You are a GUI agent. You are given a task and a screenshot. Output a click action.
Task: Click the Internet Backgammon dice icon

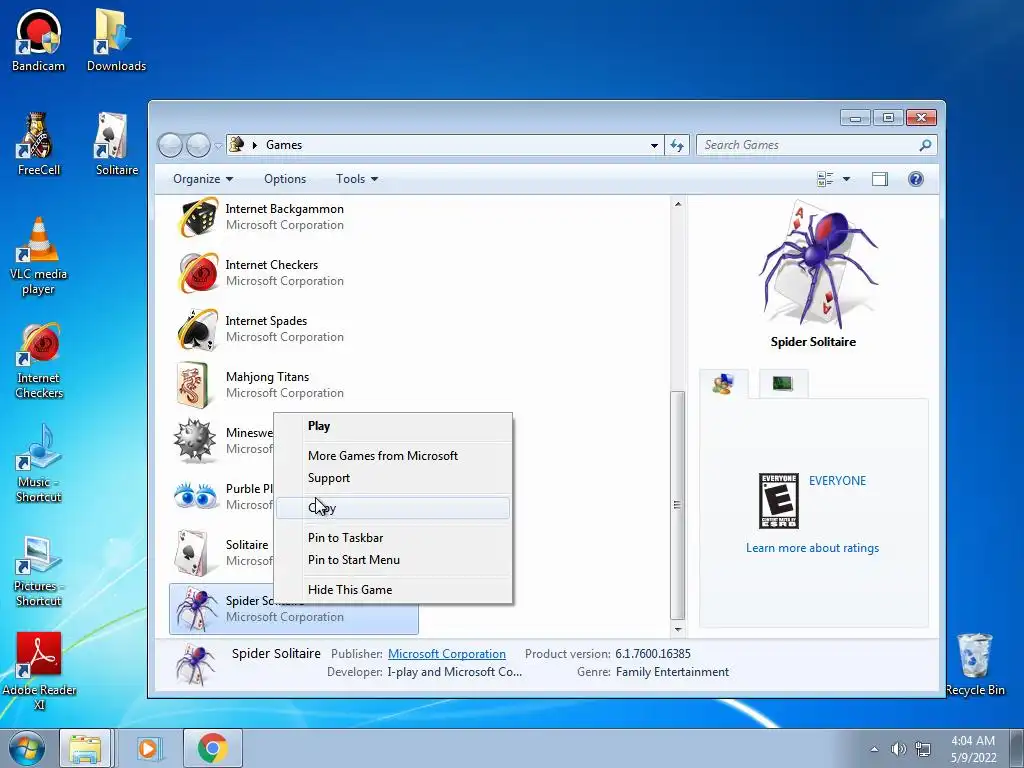(x=197, y=217)
